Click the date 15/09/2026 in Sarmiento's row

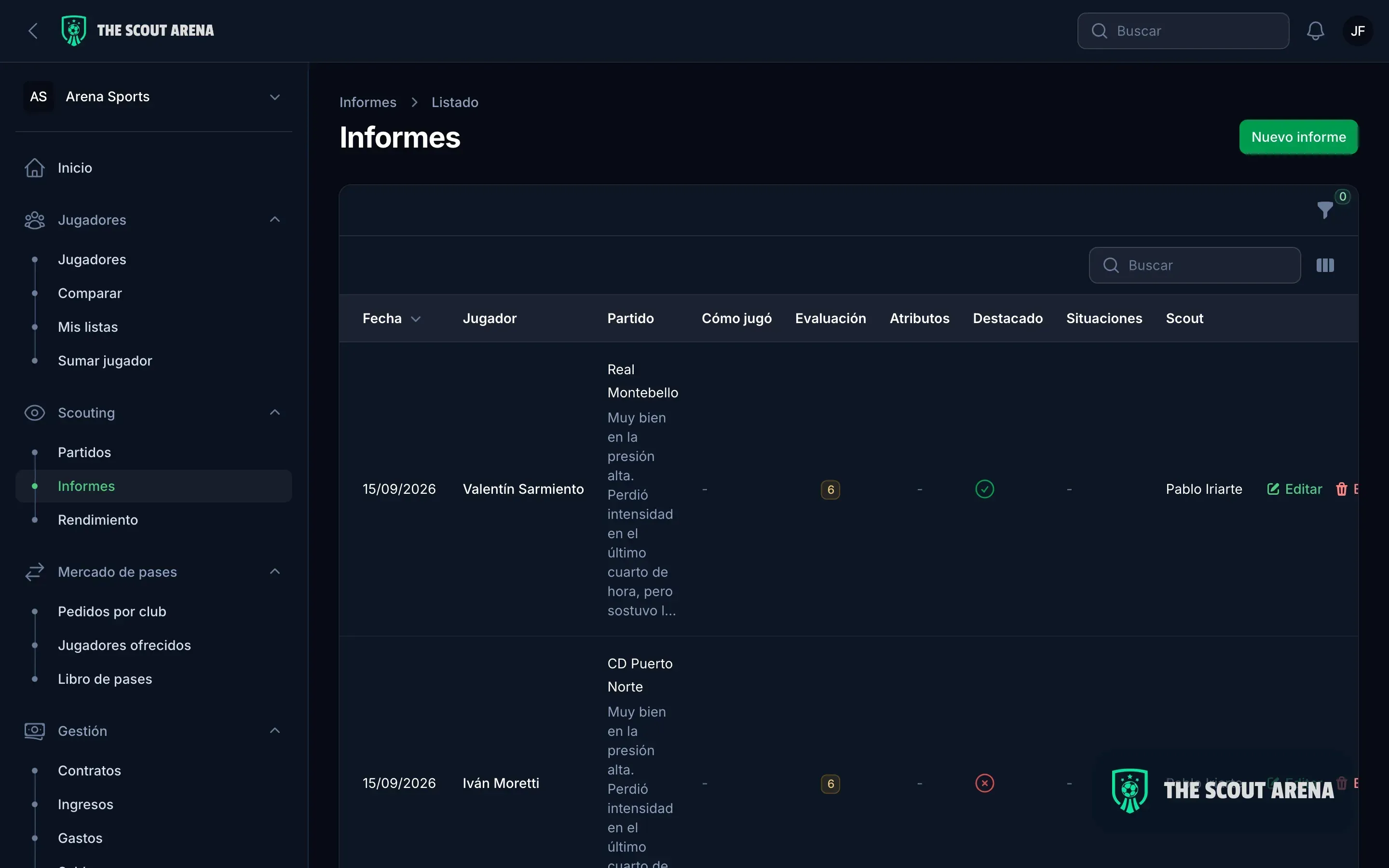click(399, 489)
